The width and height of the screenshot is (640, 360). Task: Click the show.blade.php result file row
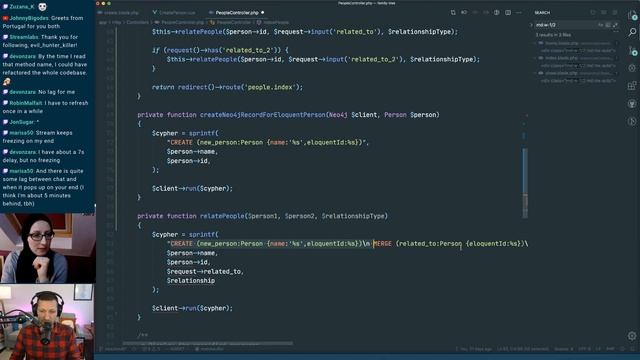pyautogui.click(x=576, y=73)
